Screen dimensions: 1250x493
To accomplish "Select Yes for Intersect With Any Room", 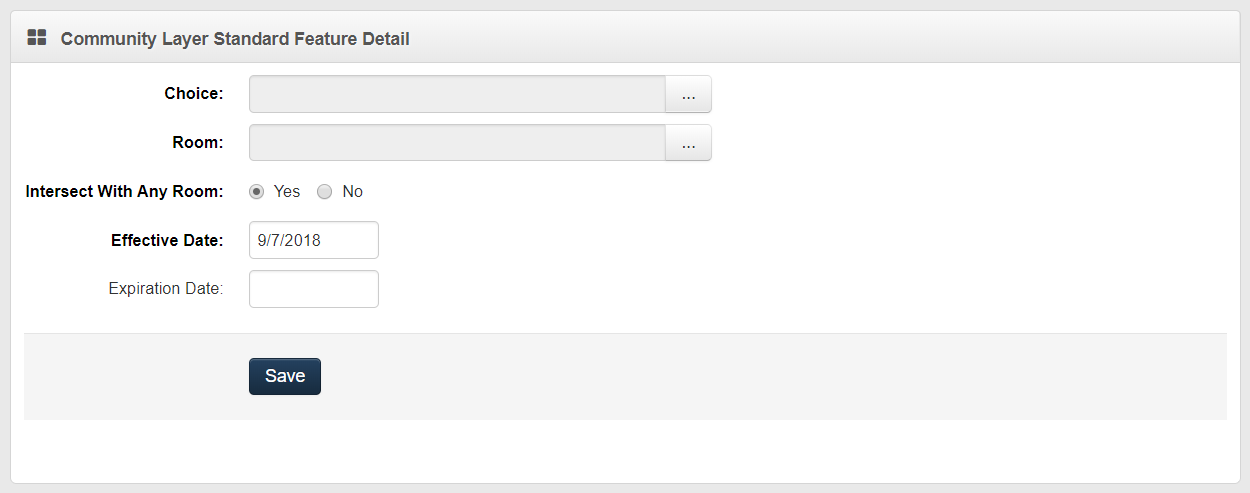I will (257, 192).
